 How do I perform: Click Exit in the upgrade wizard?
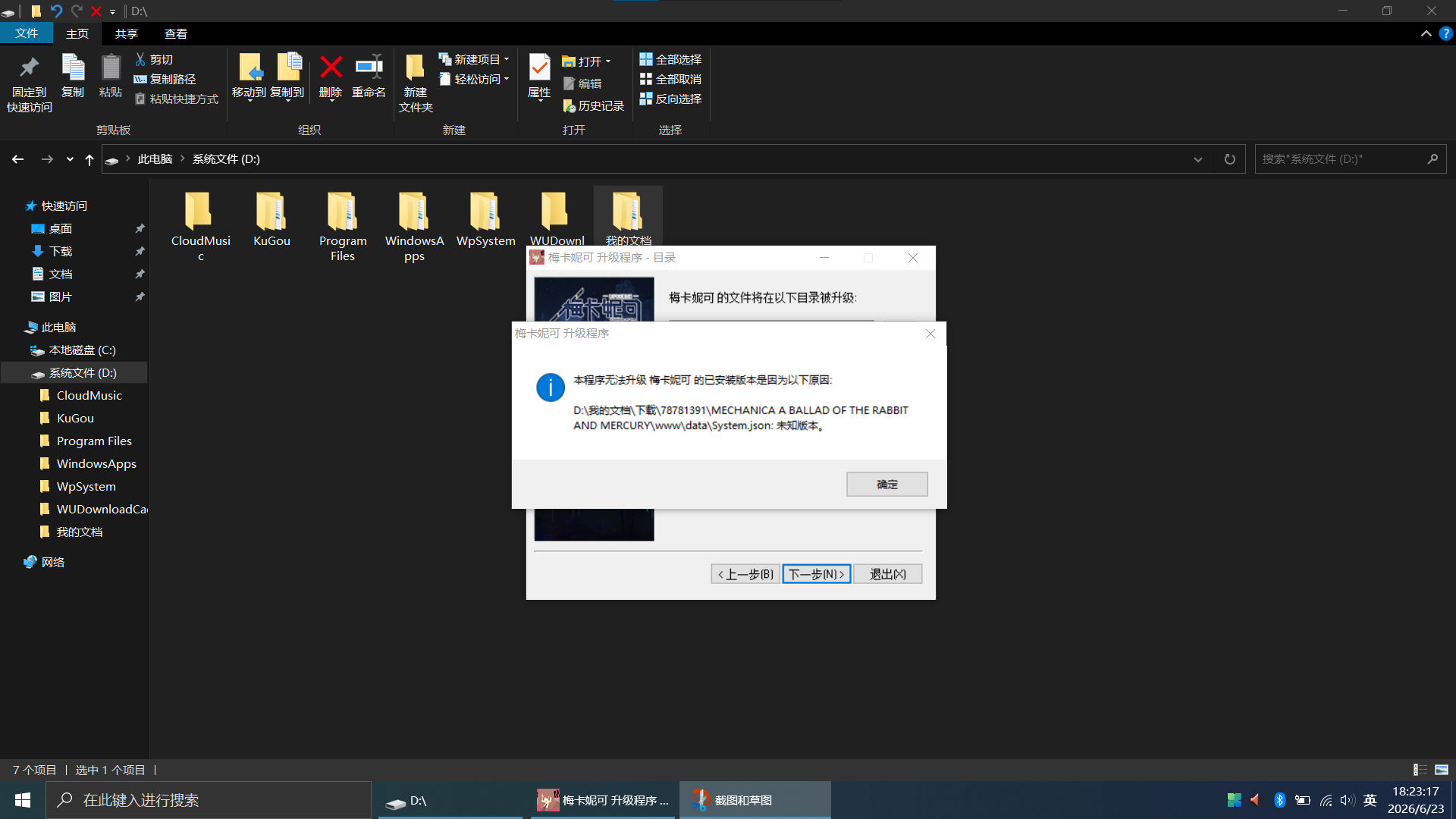pos(888,574)
